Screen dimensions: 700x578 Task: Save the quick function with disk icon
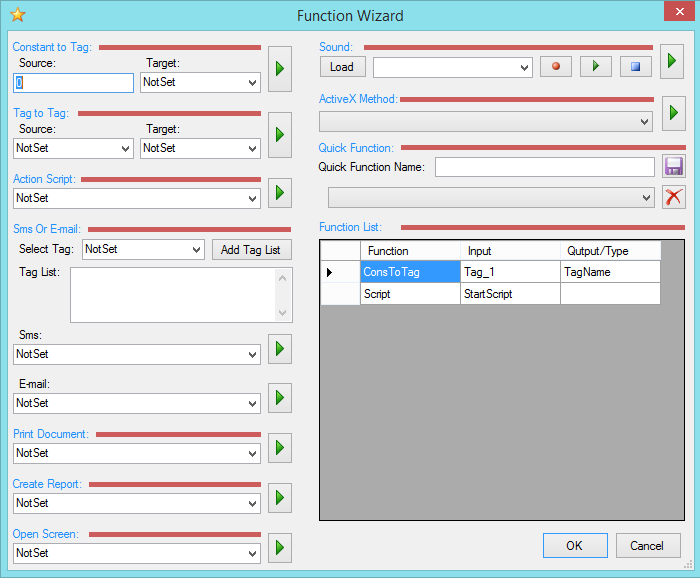[674, 167]
